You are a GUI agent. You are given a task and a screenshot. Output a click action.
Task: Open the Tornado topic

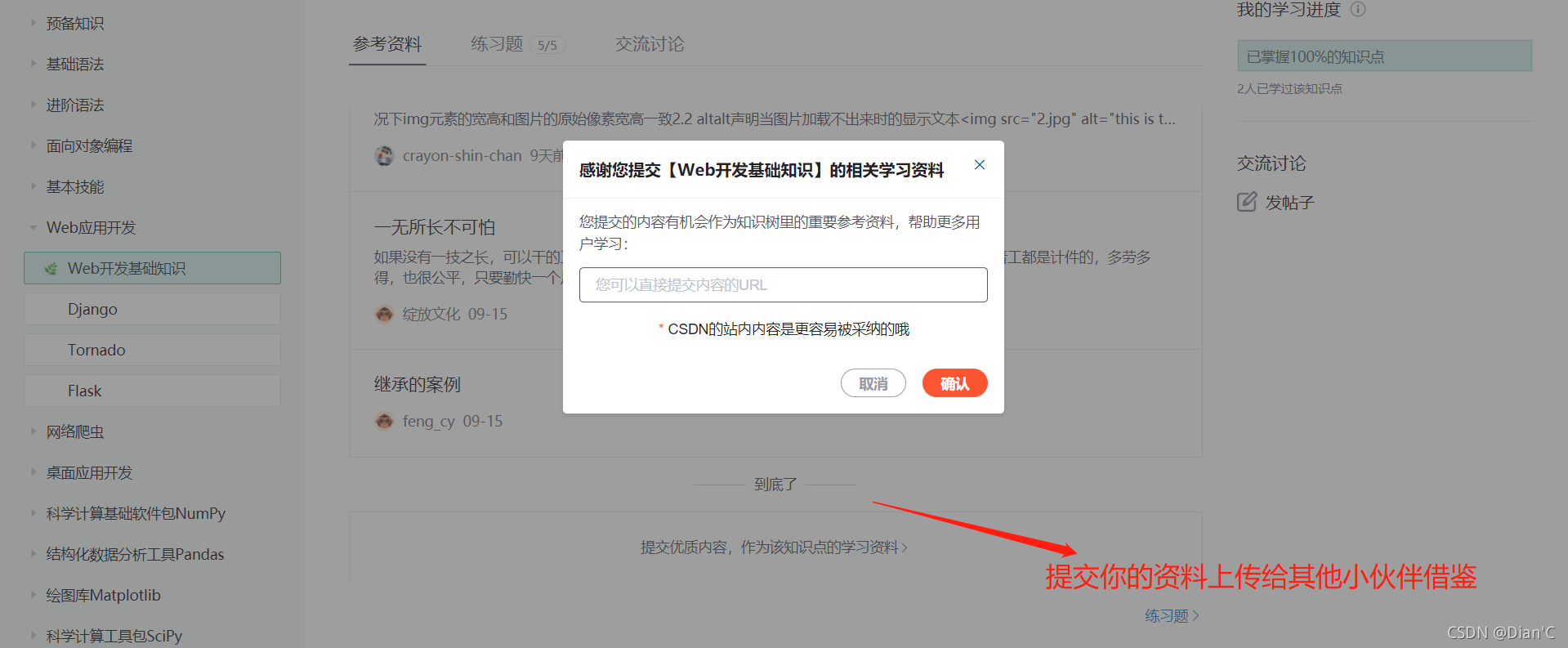(x=152, y=350)
